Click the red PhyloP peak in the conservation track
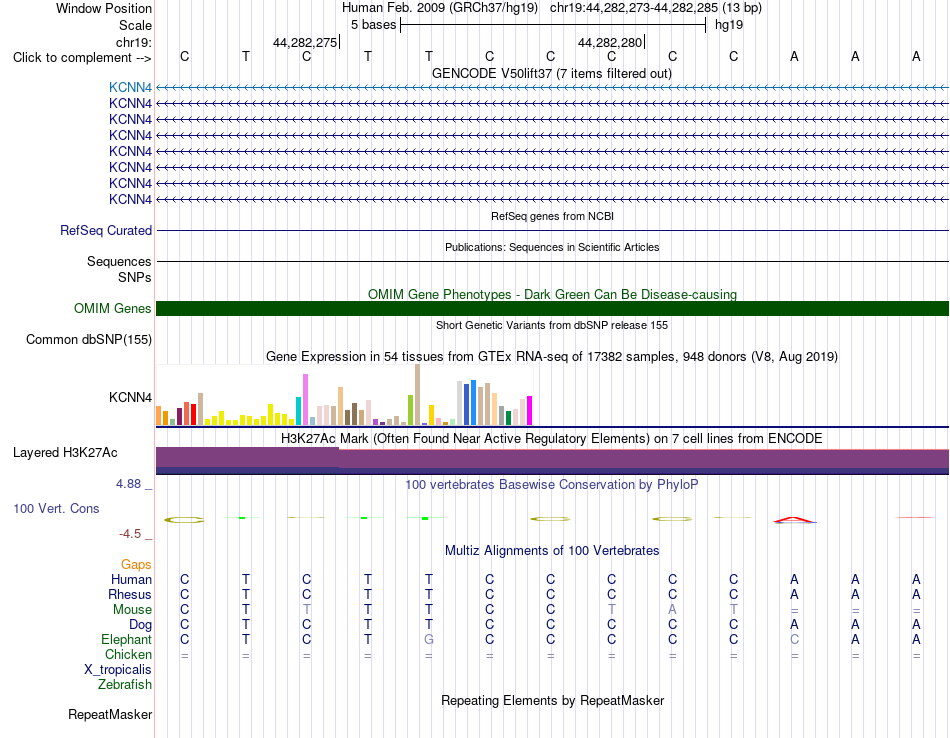Screen dimensions: 950x738 [x=794, y=519]
